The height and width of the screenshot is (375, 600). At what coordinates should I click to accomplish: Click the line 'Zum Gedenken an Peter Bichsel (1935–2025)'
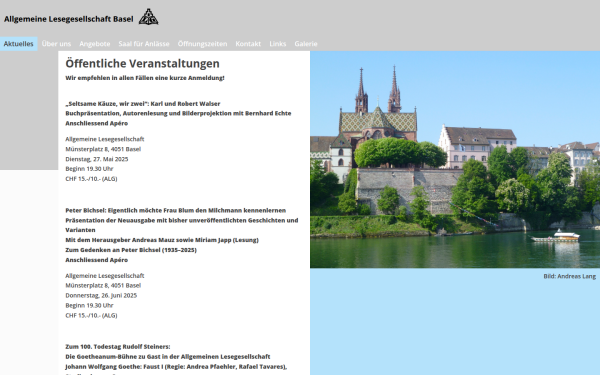[131, 250]
